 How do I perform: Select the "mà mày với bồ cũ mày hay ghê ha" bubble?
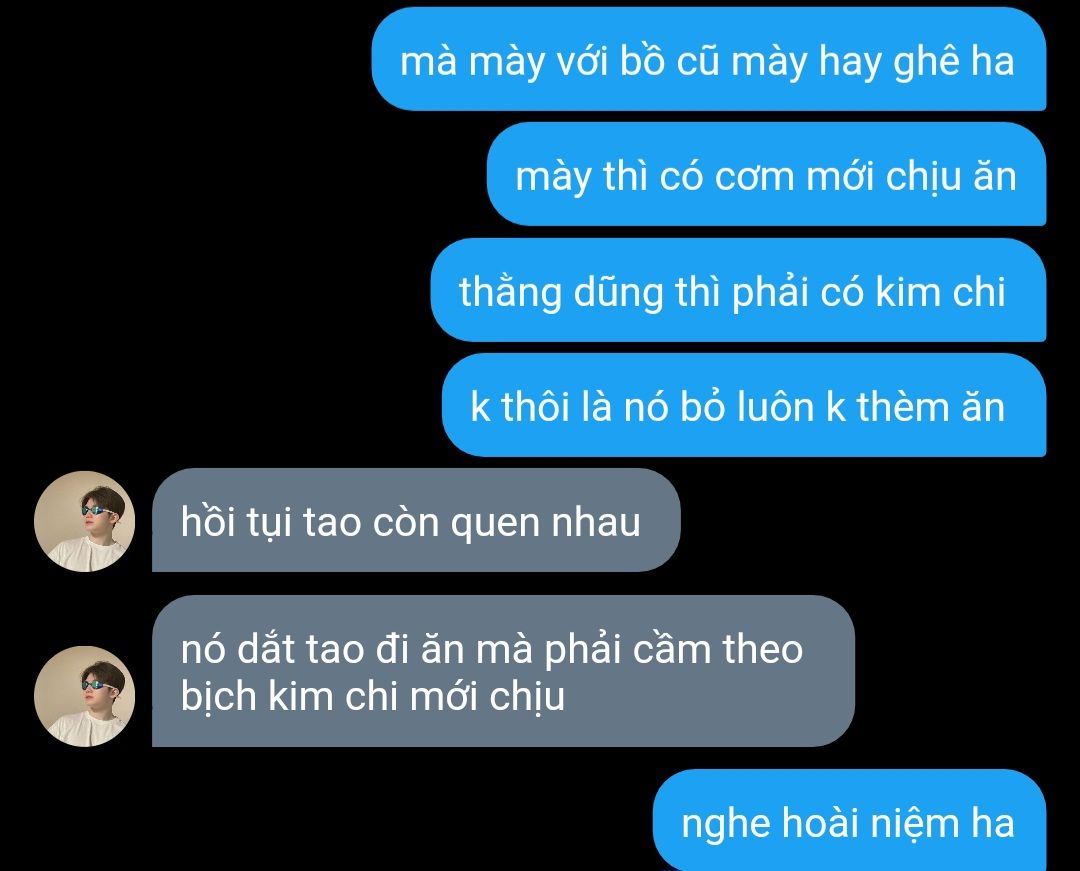(709, 59)
